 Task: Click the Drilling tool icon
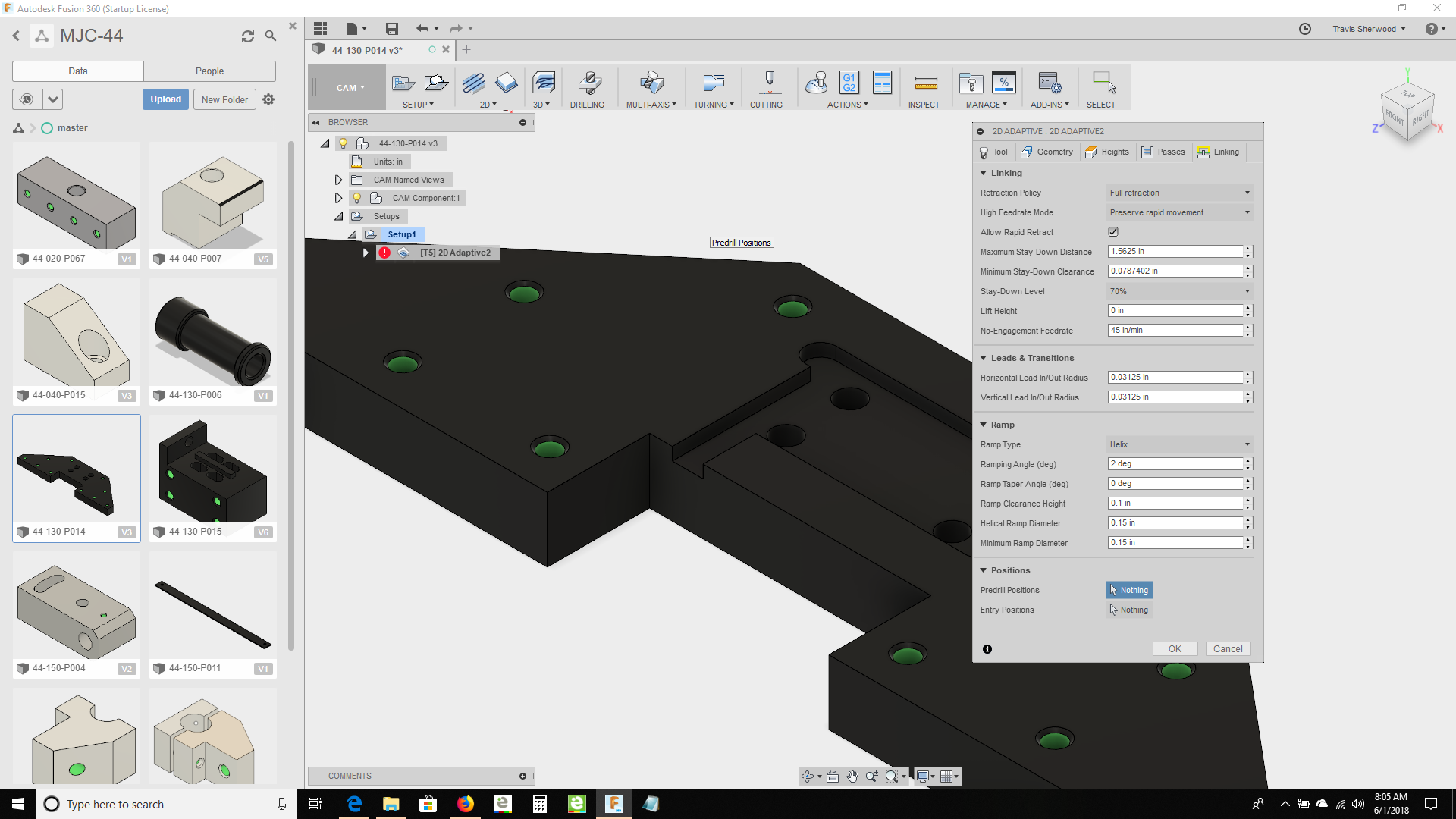coord(588,83)
